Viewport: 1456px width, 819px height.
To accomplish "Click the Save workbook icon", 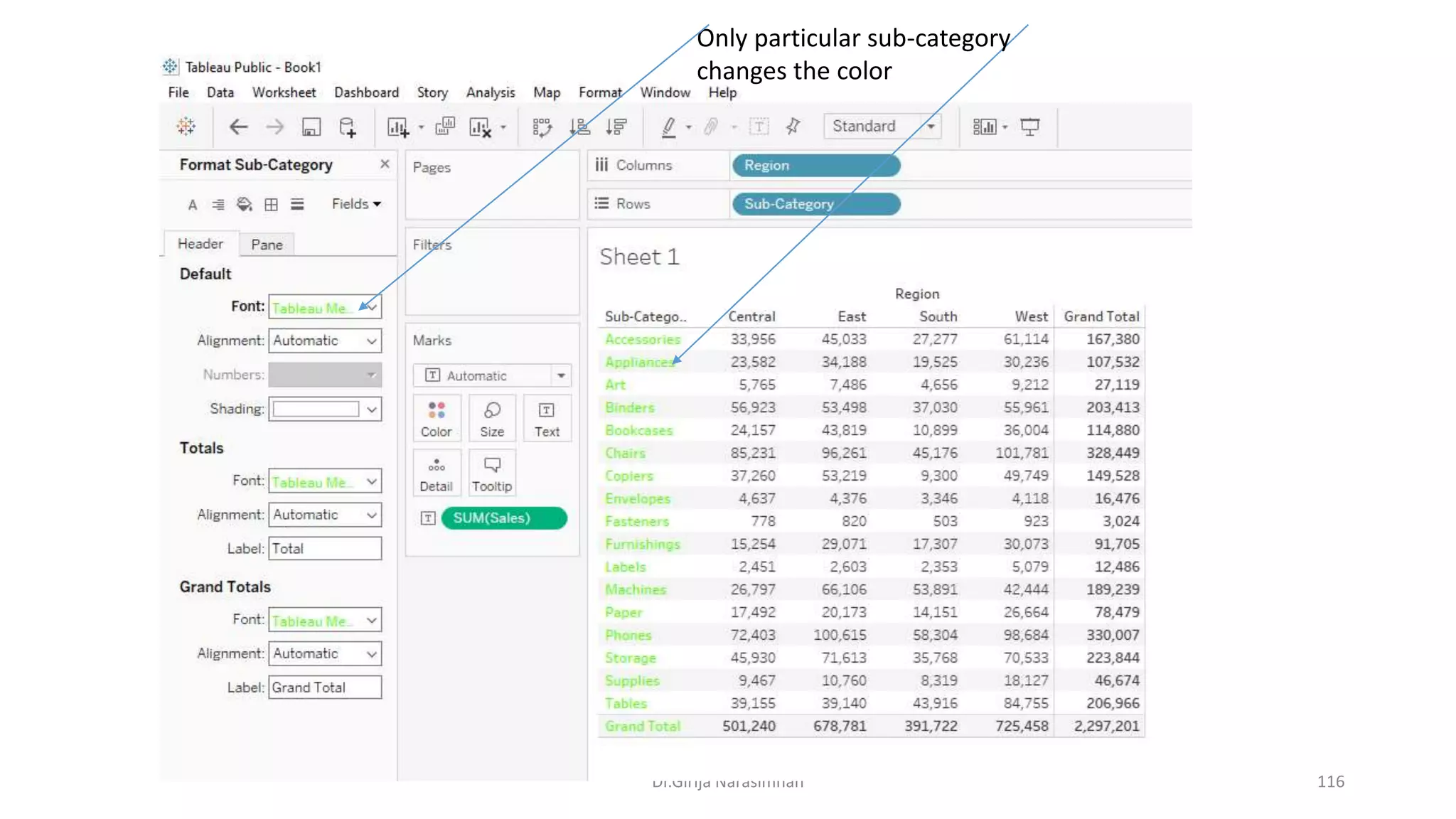I will [311, 127].
